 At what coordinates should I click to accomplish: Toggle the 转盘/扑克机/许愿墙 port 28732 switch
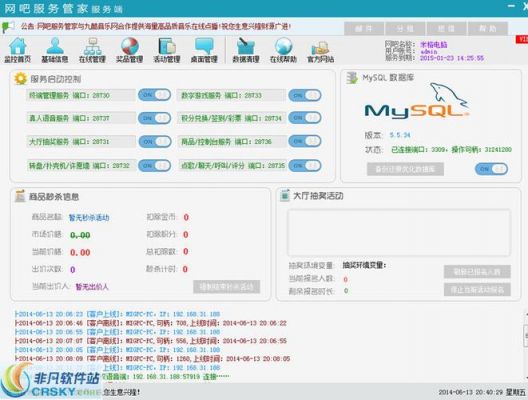click(x=155, y=166)
